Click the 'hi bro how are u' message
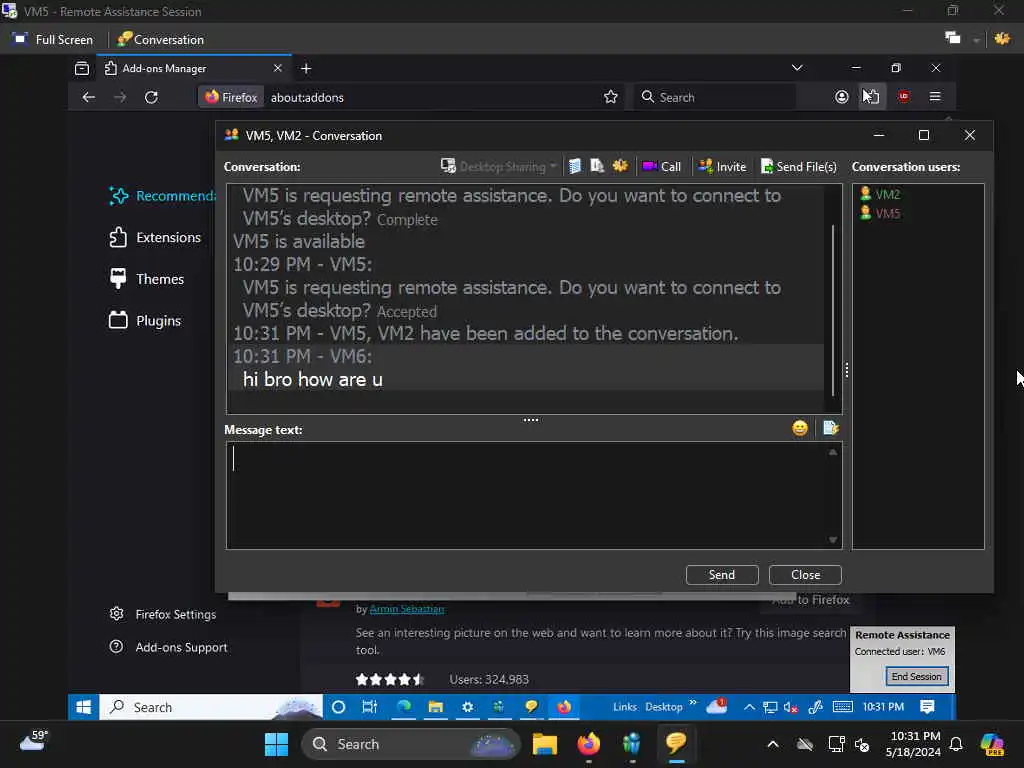1024x768 pixels. (313, 379)
